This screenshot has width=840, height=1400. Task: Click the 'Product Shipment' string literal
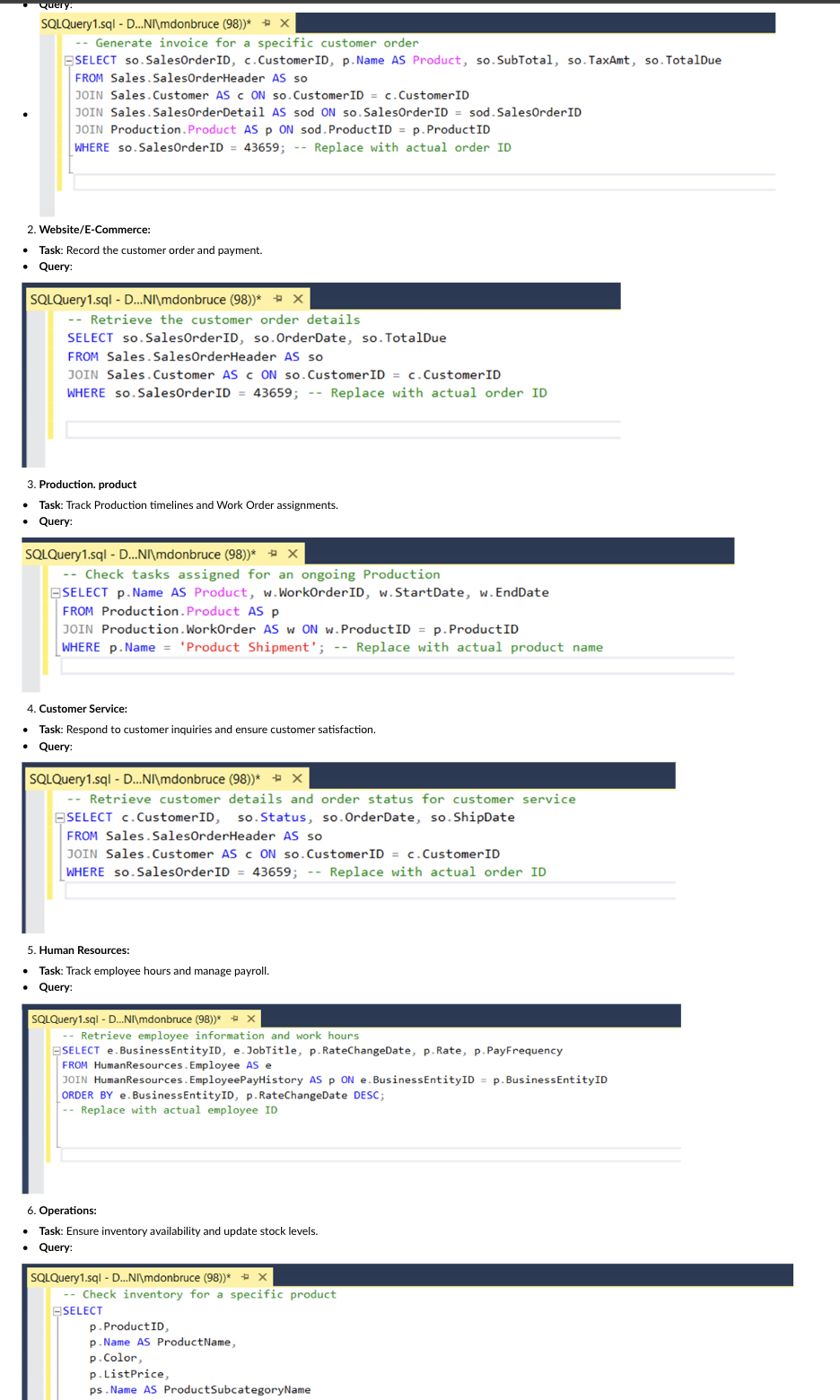click(x=249, y=647)
